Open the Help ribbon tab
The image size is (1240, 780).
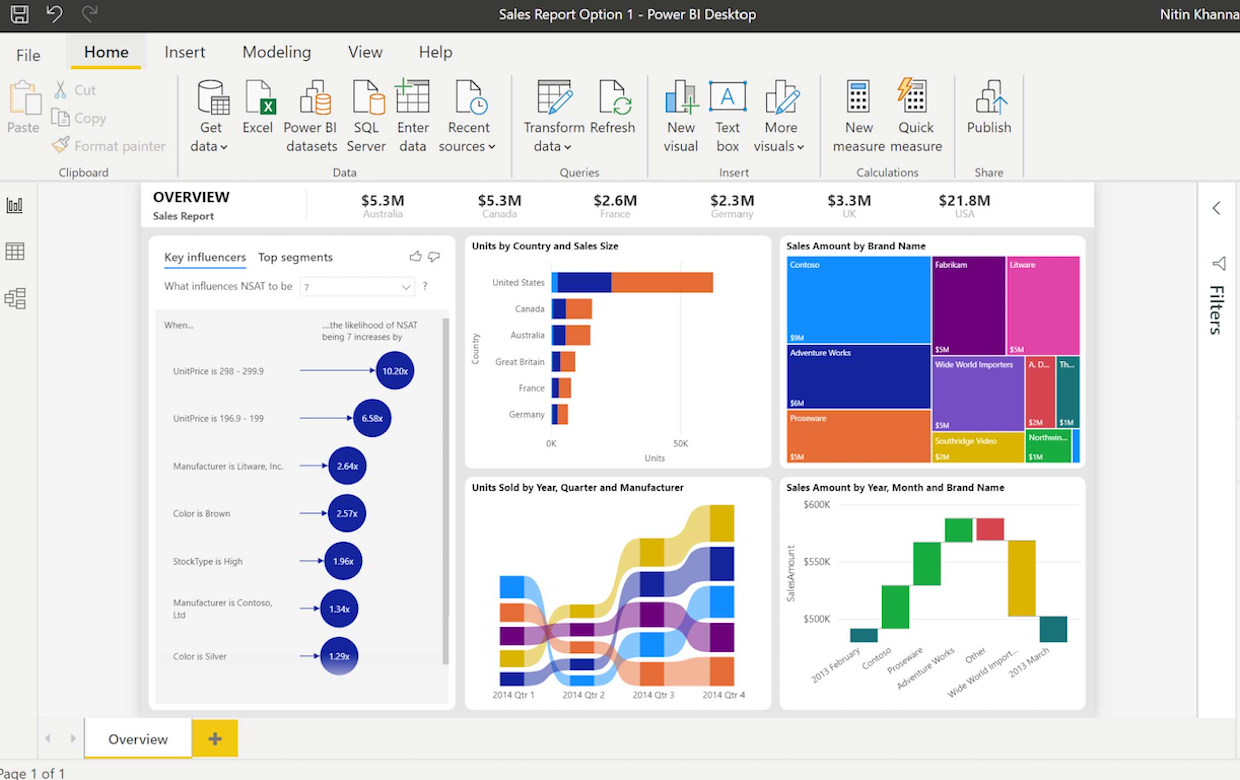tap(436, 52)
